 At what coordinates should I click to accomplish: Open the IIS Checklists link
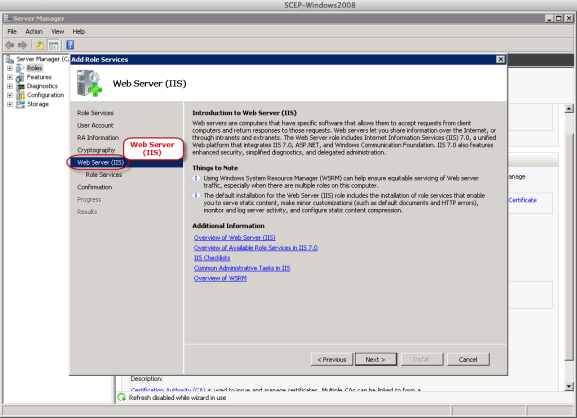point(212,258)
